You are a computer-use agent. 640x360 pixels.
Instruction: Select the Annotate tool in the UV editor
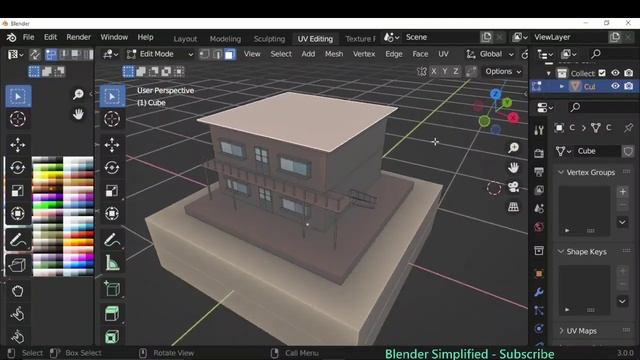18,240
